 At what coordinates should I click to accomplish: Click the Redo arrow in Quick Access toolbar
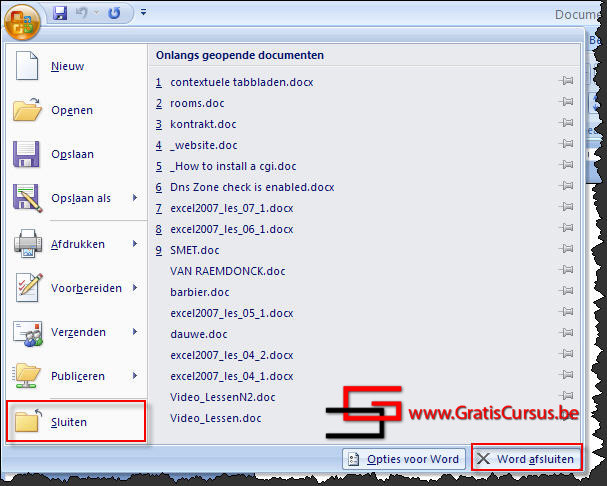(114, 13)
